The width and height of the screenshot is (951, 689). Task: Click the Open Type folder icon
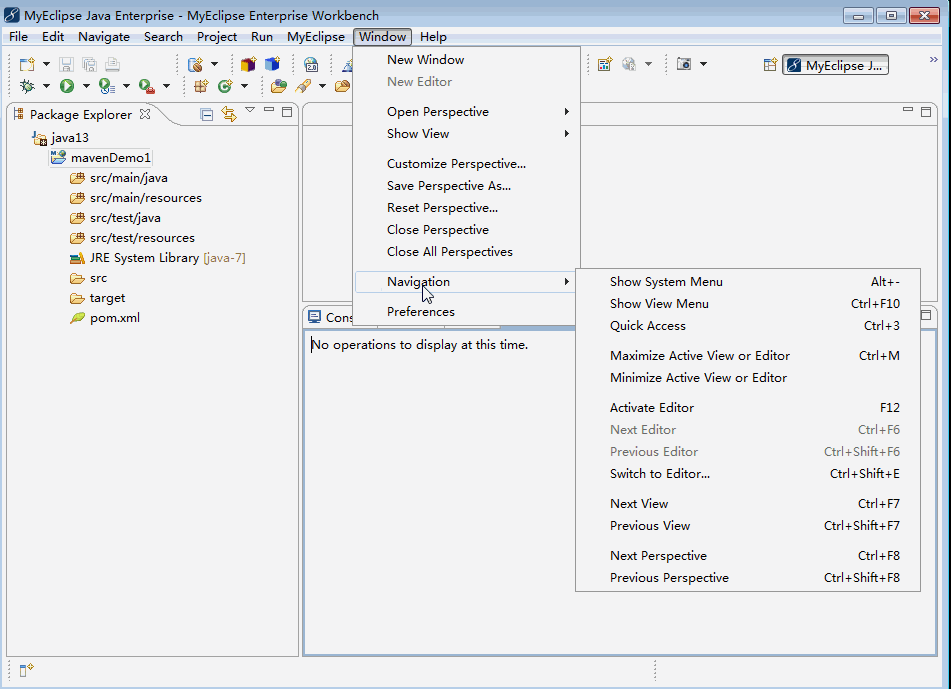[278, 86]
